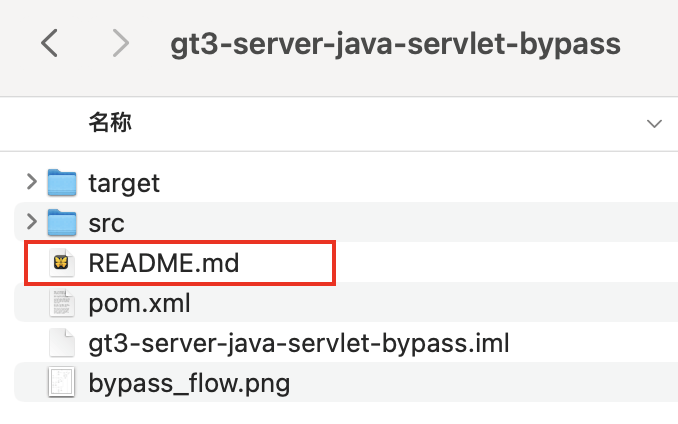Click the README.md file icon
This screenshot has width=678, height=424.
(x=63, y=263)
